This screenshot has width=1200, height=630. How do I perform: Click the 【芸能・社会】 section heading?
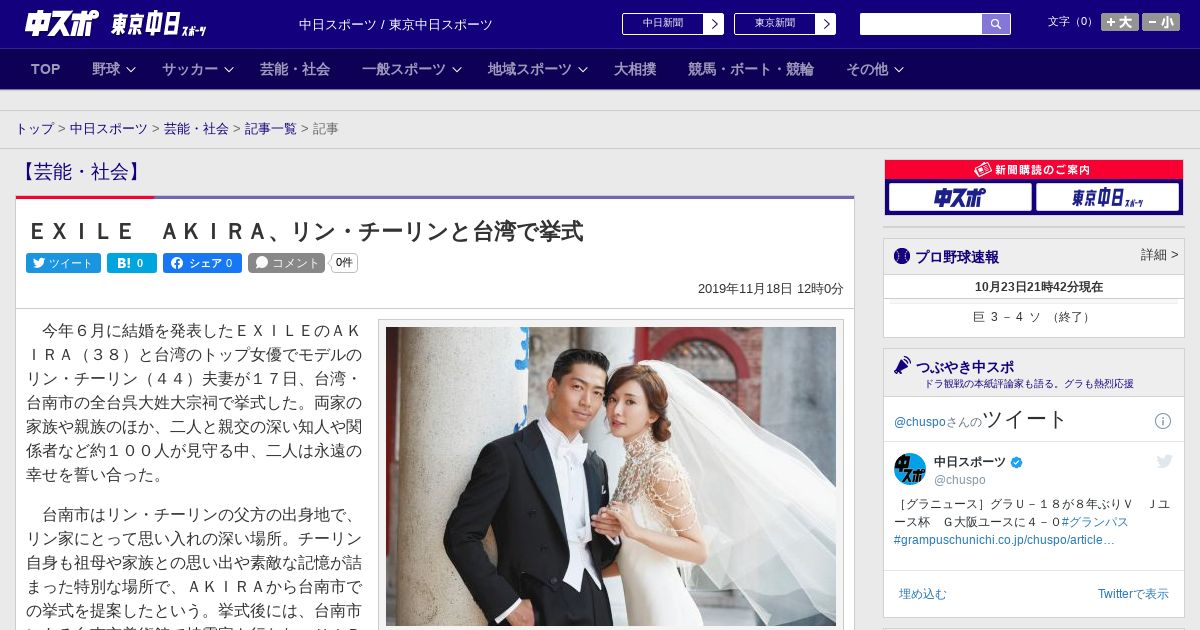pos(80,172)
